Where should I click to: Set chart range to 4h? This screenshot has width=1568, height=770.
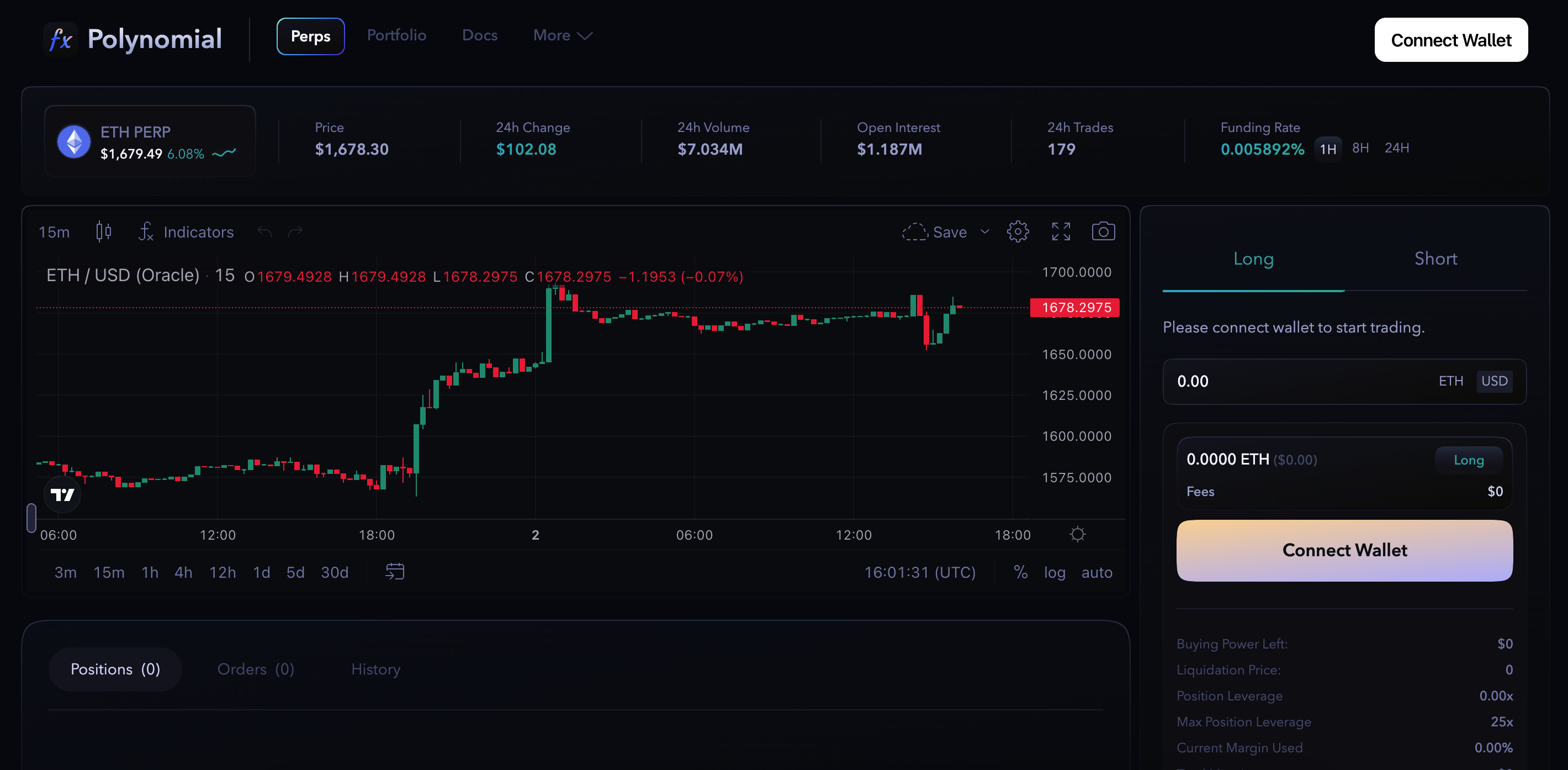tap(183, 572)
